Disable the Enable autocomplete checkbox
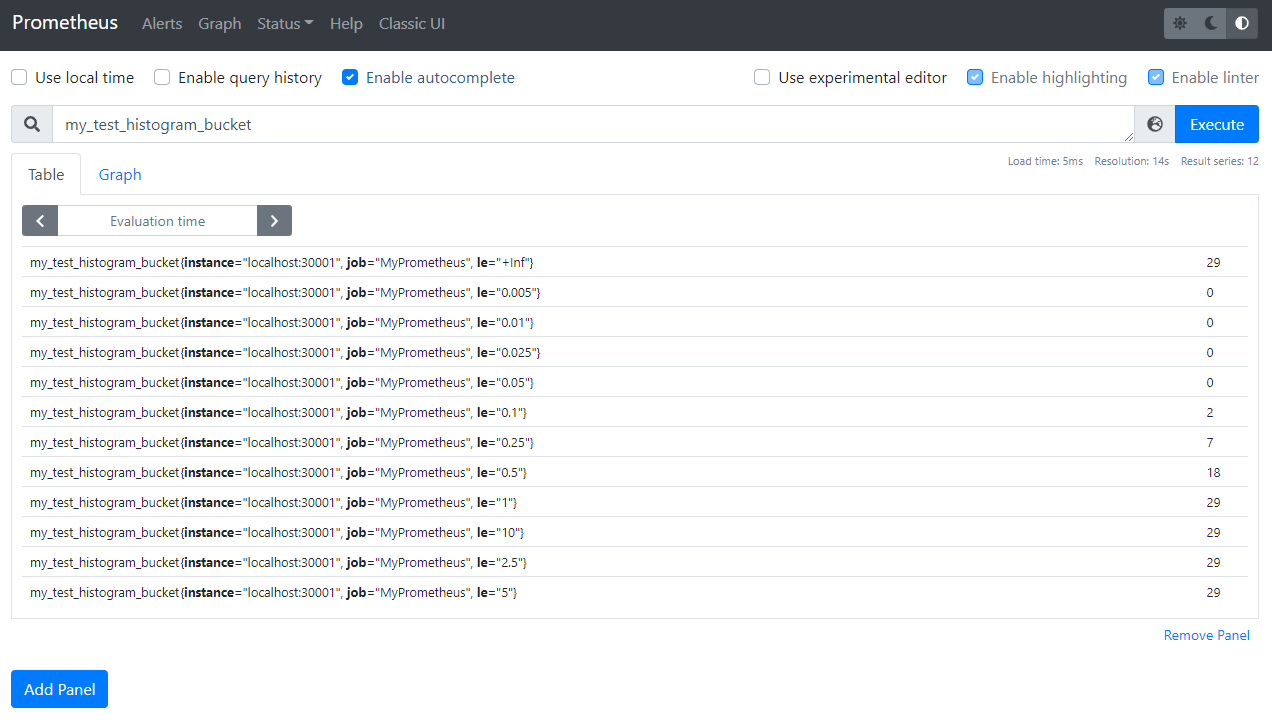The height and width of the screenshot is (723, 1272). click(350, 77)
